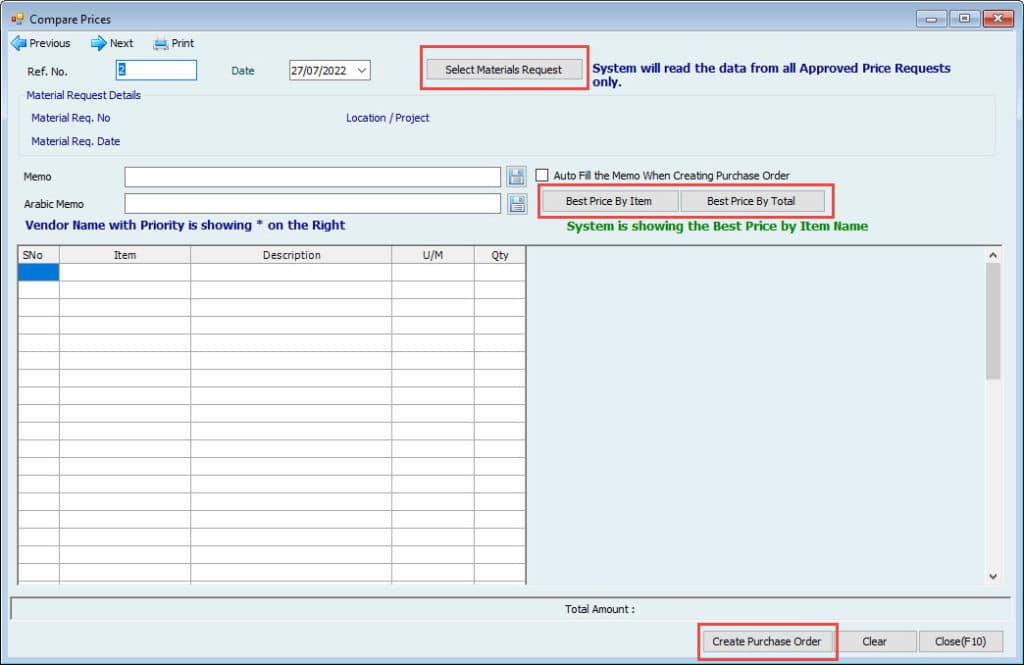
Task: Go to the Next record
Action: pos(112,43)
